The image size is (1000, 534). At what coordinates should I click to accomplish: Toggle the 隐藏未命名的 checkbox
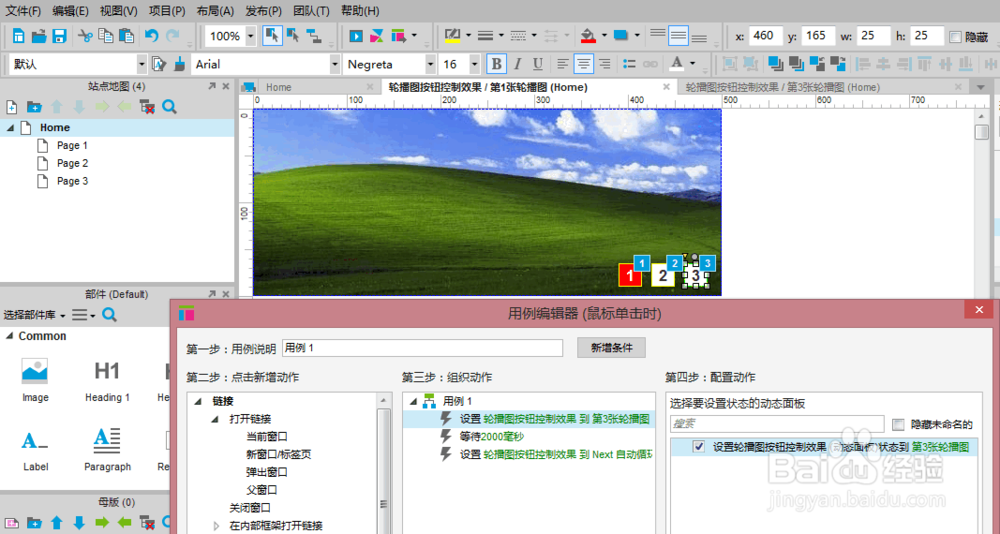[x=898, y=424]
